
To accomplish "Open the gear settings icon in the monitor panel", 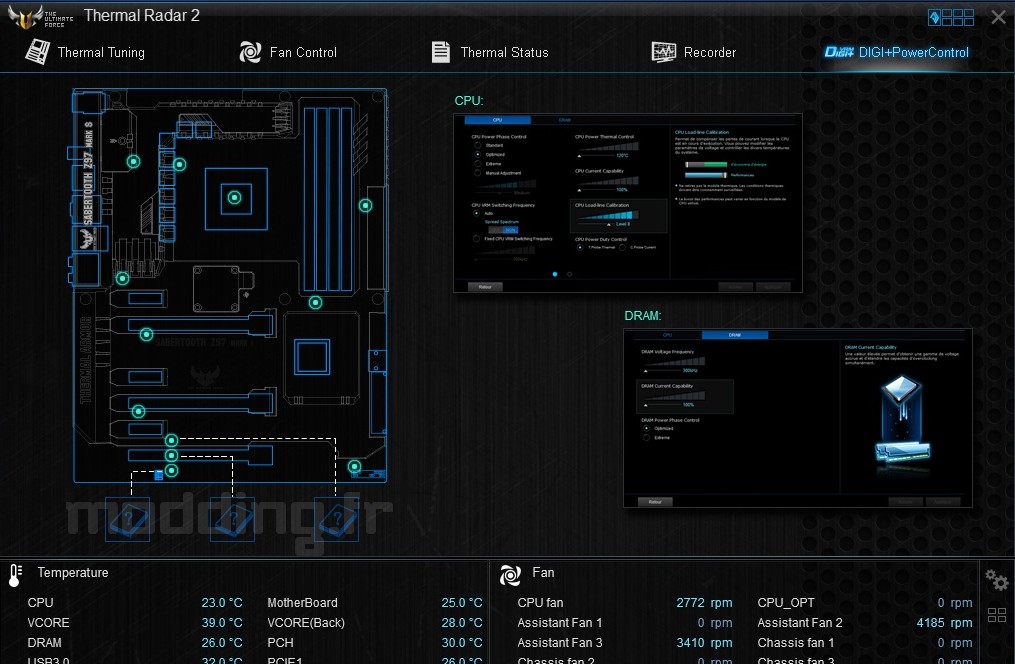I will [x=997, y=579].
